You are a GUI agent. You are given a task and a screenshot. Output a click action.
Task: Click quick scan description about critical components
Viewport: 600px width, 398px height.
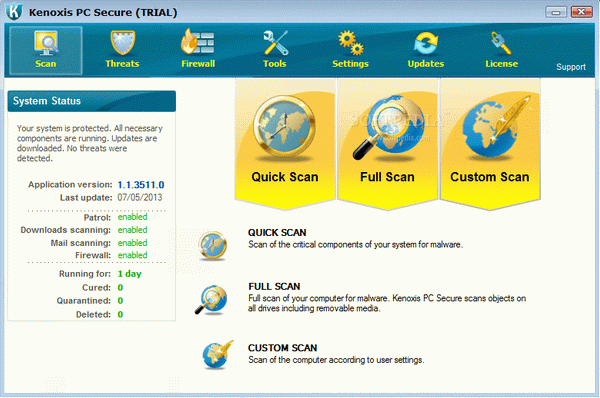tap(355, 245)
